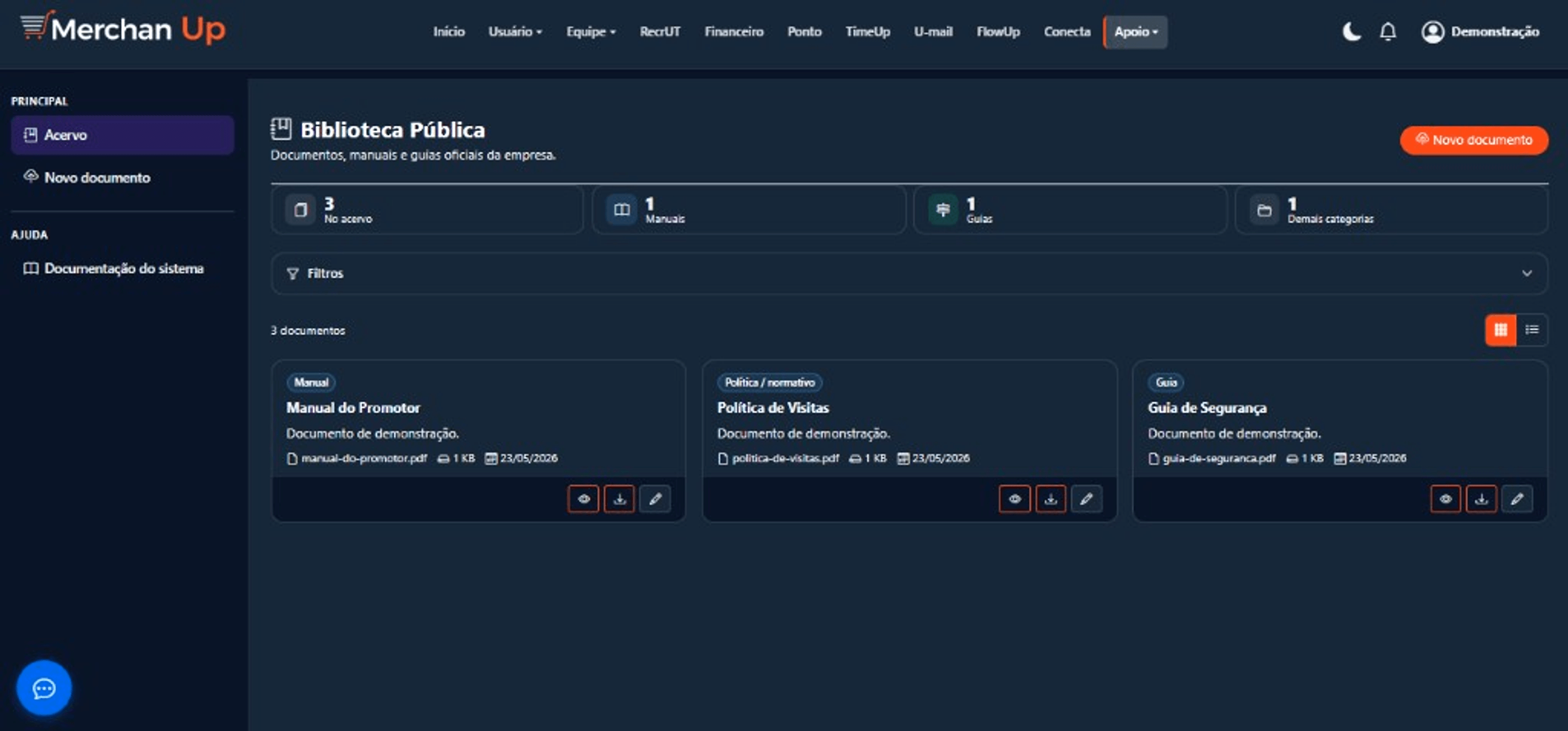This screenshot has height=731, width=1568.
Task: Click manual-do-promotor.pdf file name
Action: [364, 458]
